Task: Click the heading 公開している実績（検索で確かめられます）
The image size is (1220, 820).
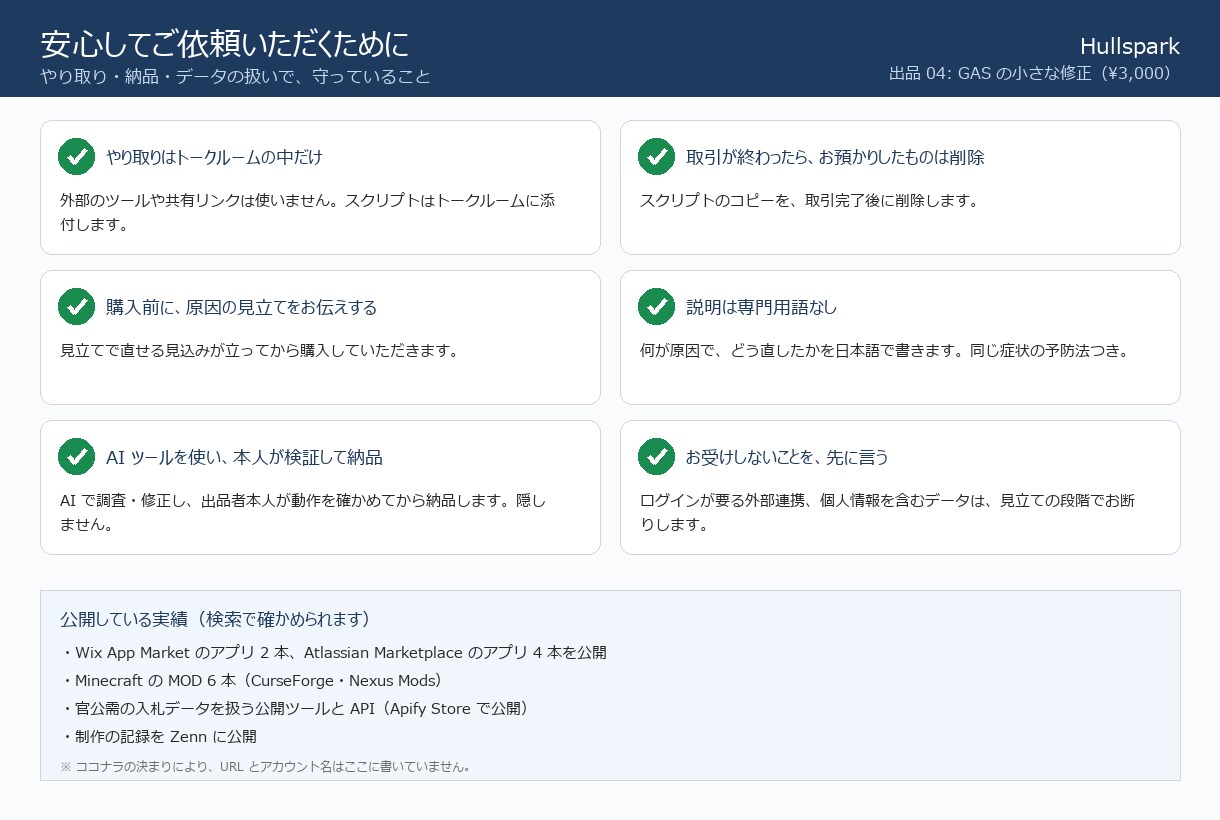Action: [x=215, y=619]
